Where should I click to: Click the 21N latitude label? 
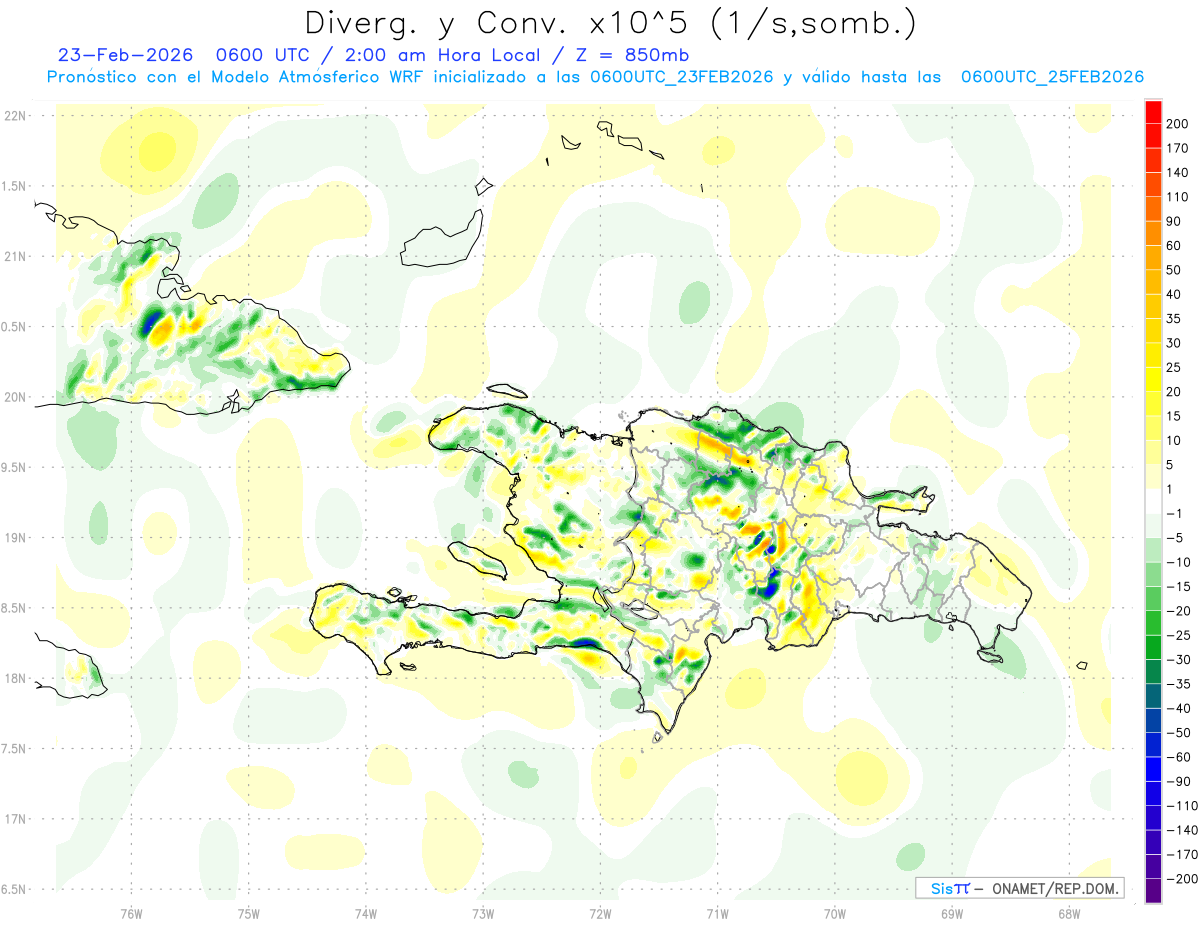pos(14,256)
